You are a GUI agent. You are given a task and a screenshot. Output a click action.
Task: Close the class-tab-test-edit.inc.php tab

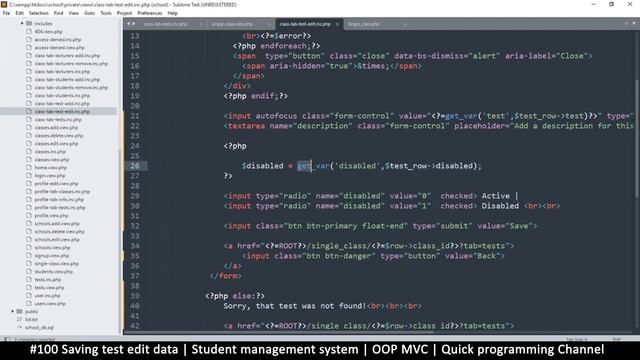point(337,24)
